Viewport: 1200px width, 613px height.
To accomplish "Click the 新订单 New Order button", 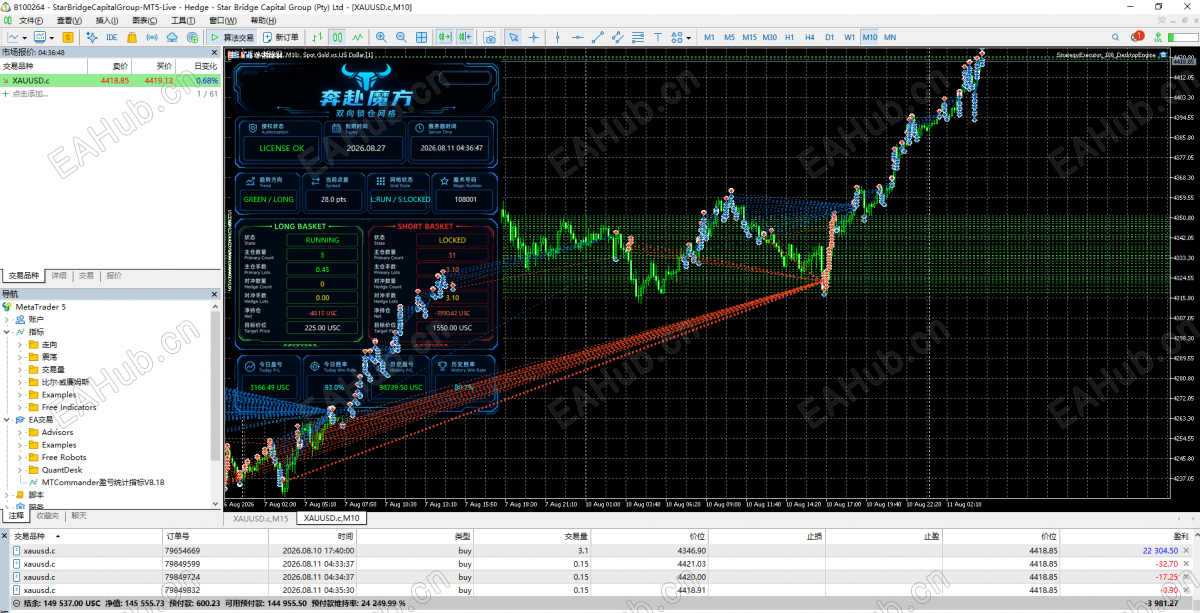I will click(x=280, y=37).
